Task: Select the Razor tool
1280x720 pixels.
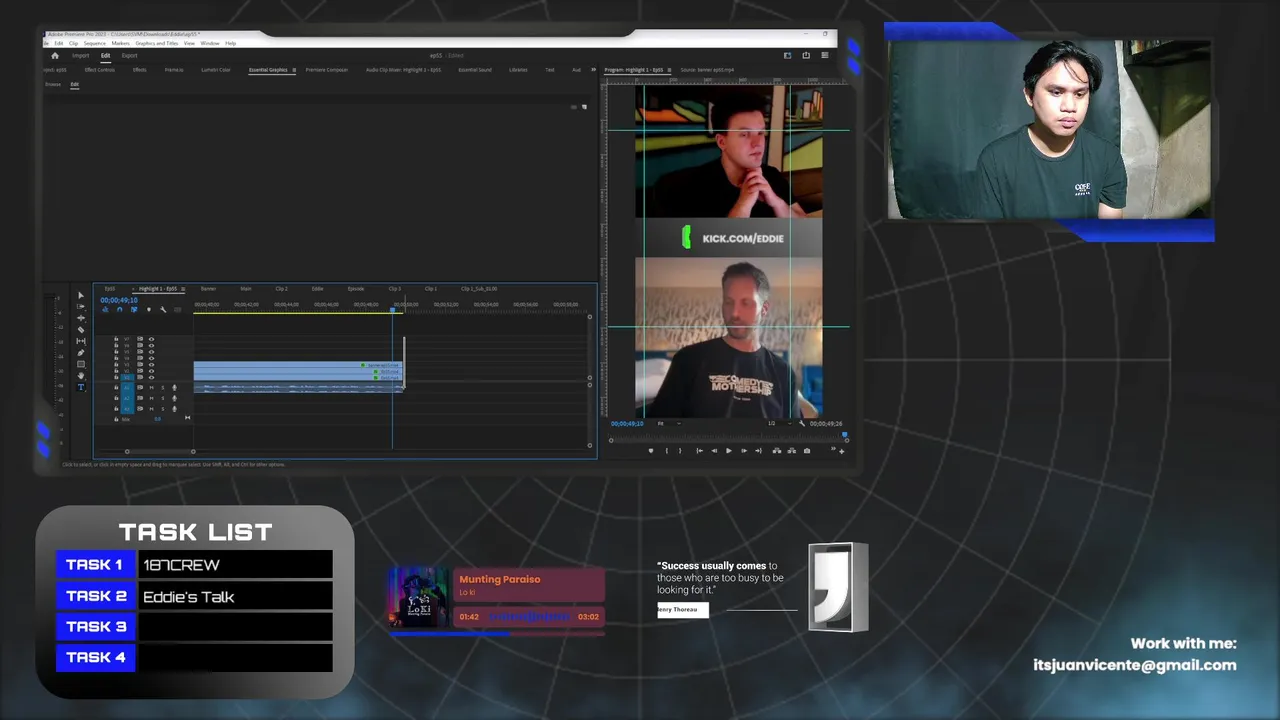Action: [x=81, y=329]
